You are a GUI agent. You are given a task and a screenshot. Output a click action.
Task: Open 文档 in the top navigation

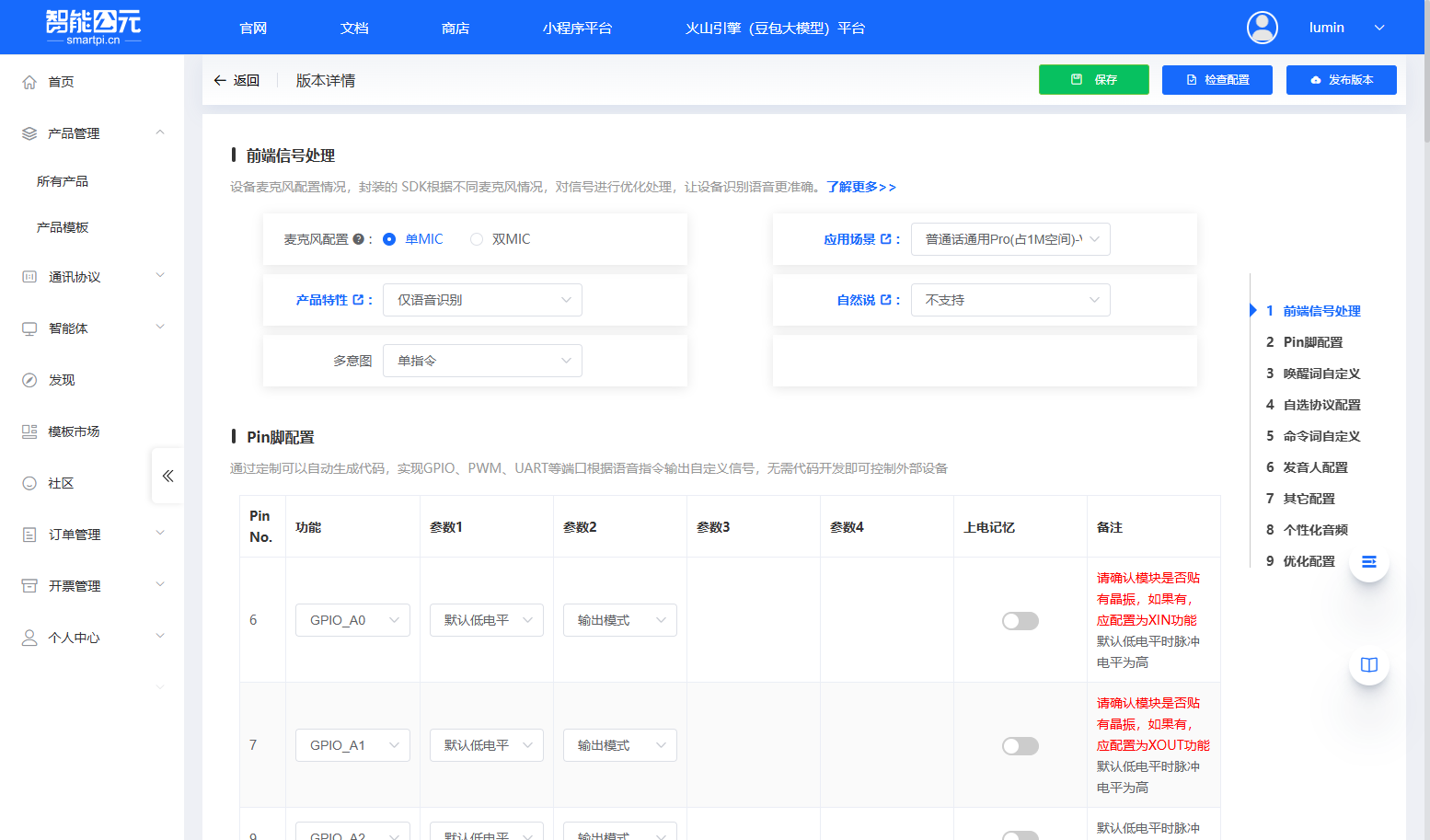[354, 28]
